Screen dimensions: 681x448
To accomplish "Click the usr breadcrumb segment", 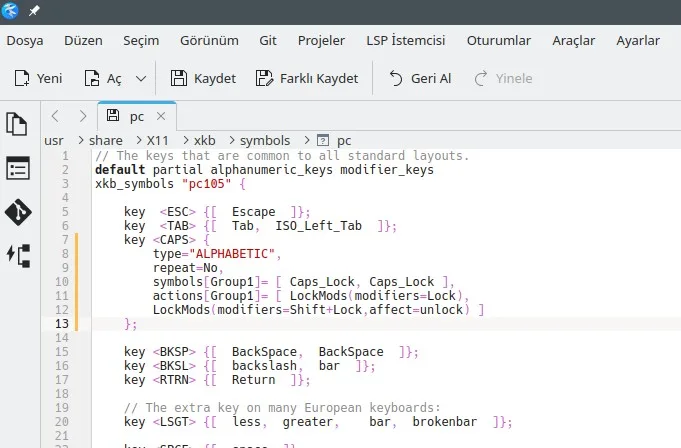I will (x=54, y=141).
